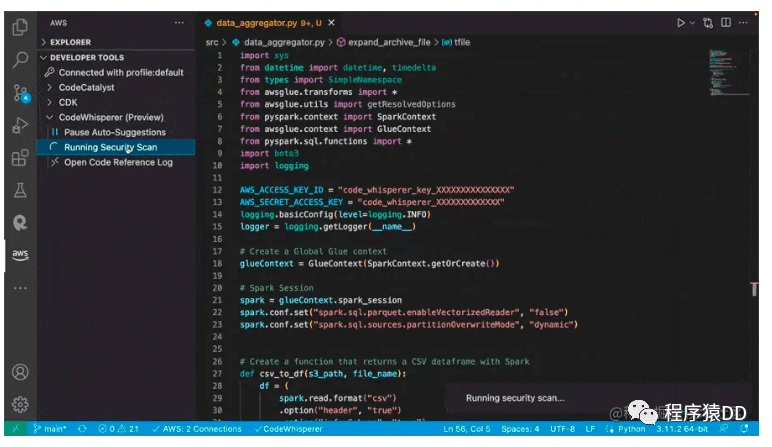
Task: Show additional views ellipsis in activity bar
Action: tap(20, 288)
